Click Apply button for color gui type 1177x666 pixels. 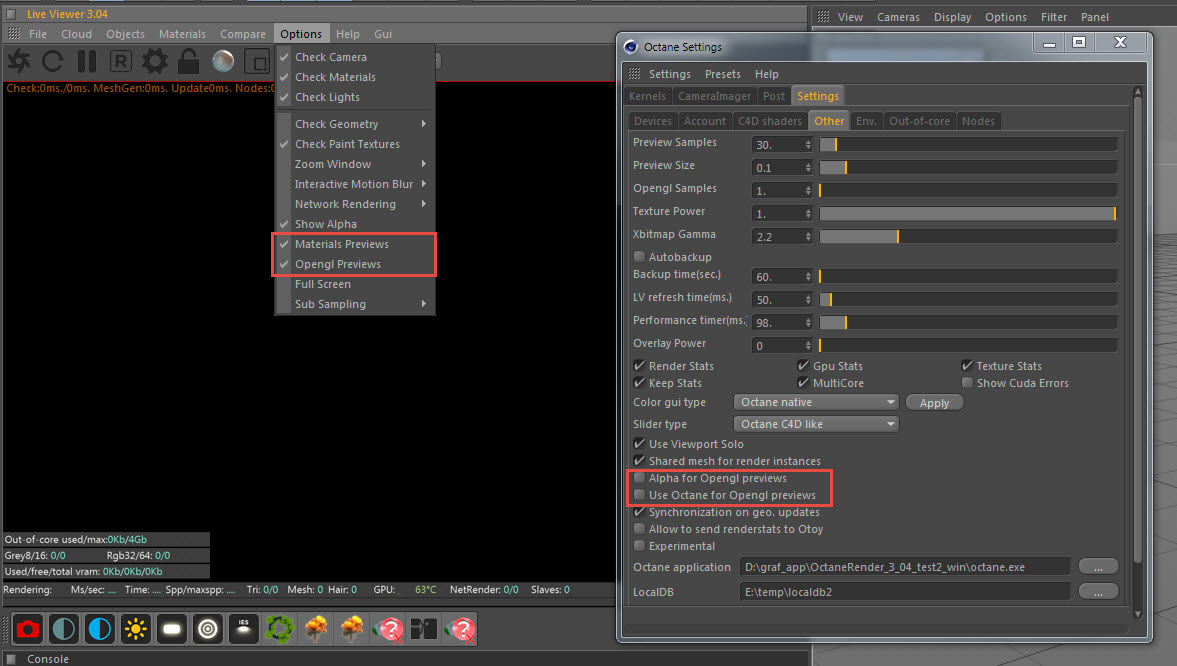pyautogui.click(x=935, y=403)
